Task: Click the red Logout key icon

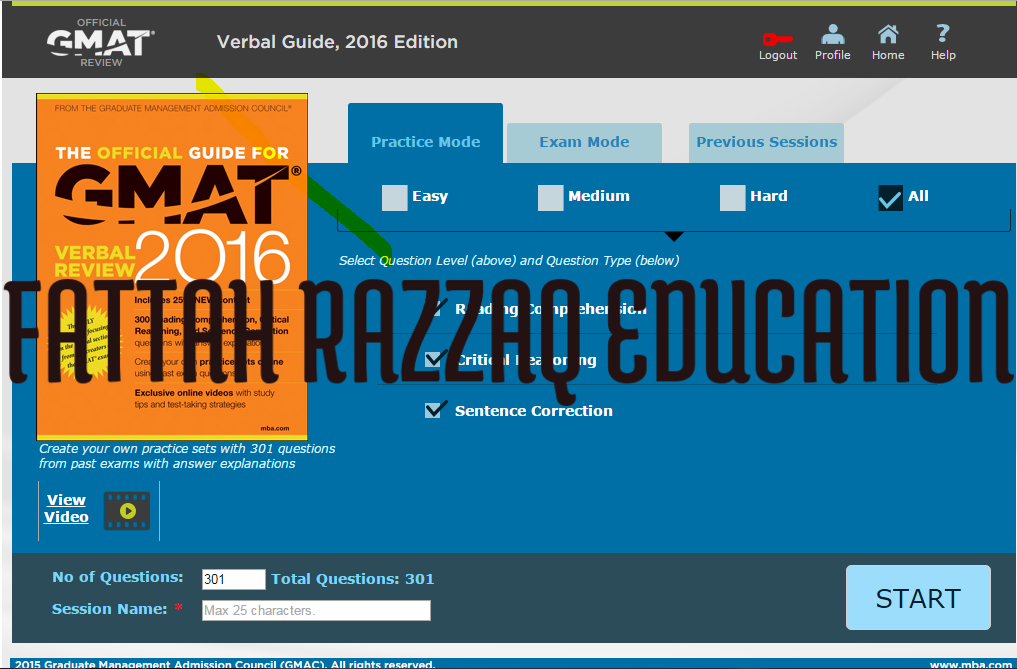Action: [x=777, y=40]
